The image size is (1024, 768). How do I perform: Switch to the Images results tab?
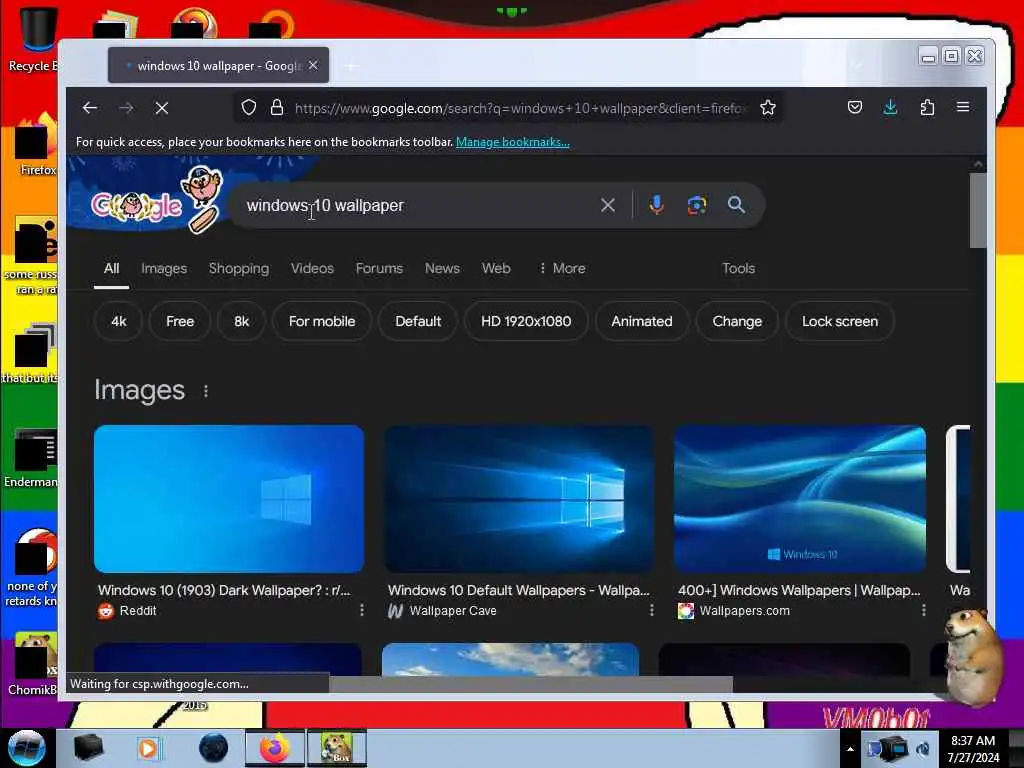pyautogui.click(x=164, y=268)
